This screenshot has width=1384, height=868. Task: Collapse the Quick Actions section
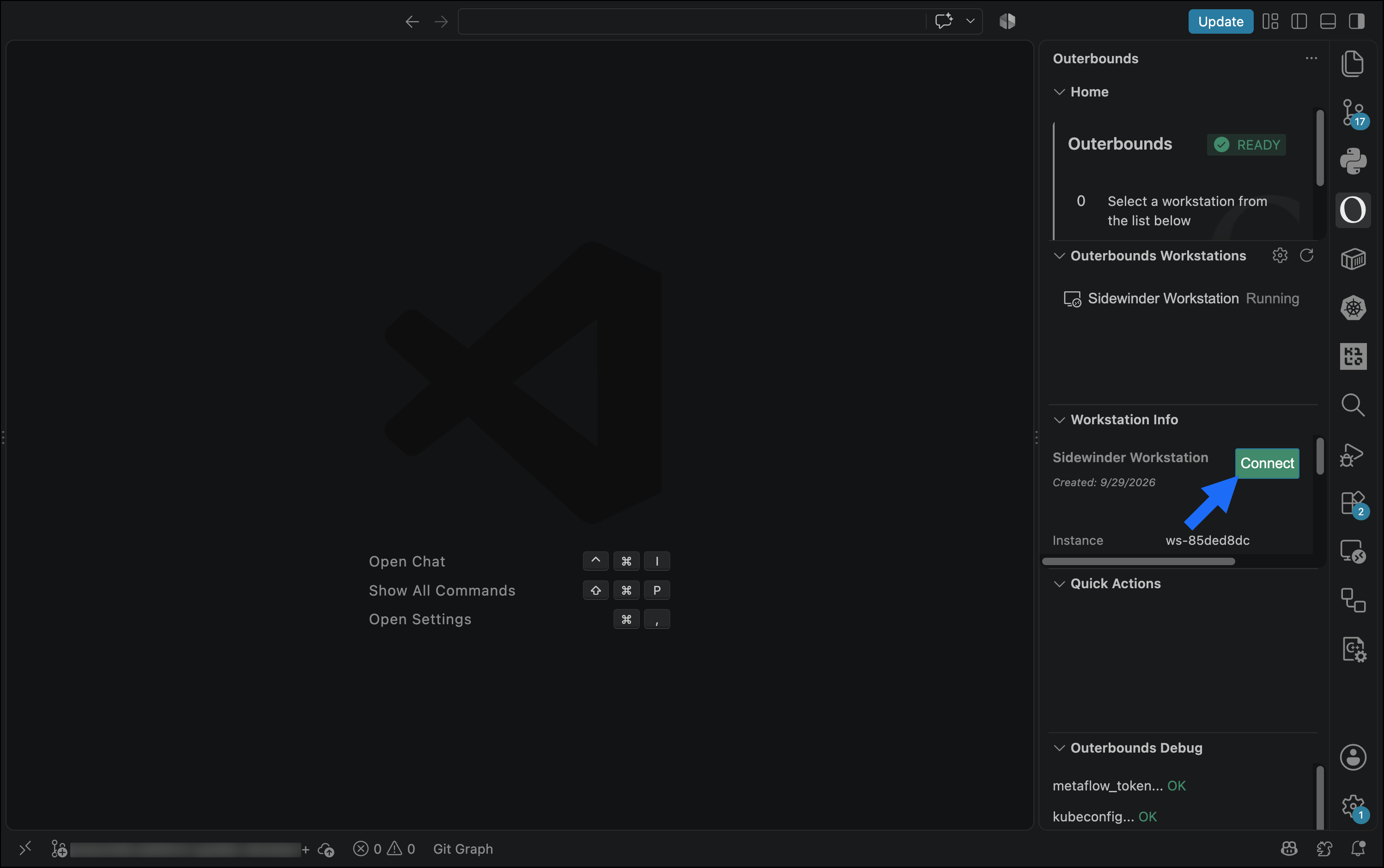point(1059,583)
